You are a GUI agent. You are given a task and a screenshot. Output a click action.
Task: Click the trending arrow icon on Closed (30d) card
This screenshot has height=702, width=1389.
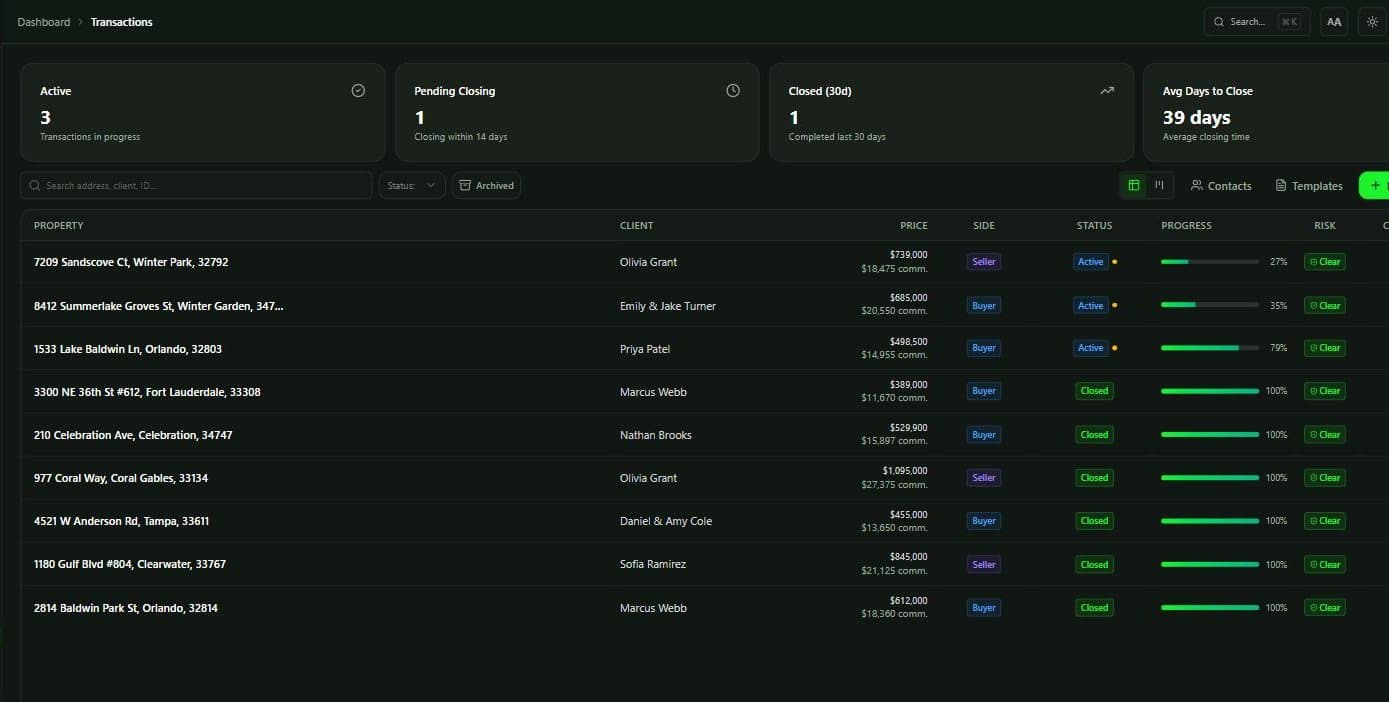pyautogui.click(x=1107, y=91)
